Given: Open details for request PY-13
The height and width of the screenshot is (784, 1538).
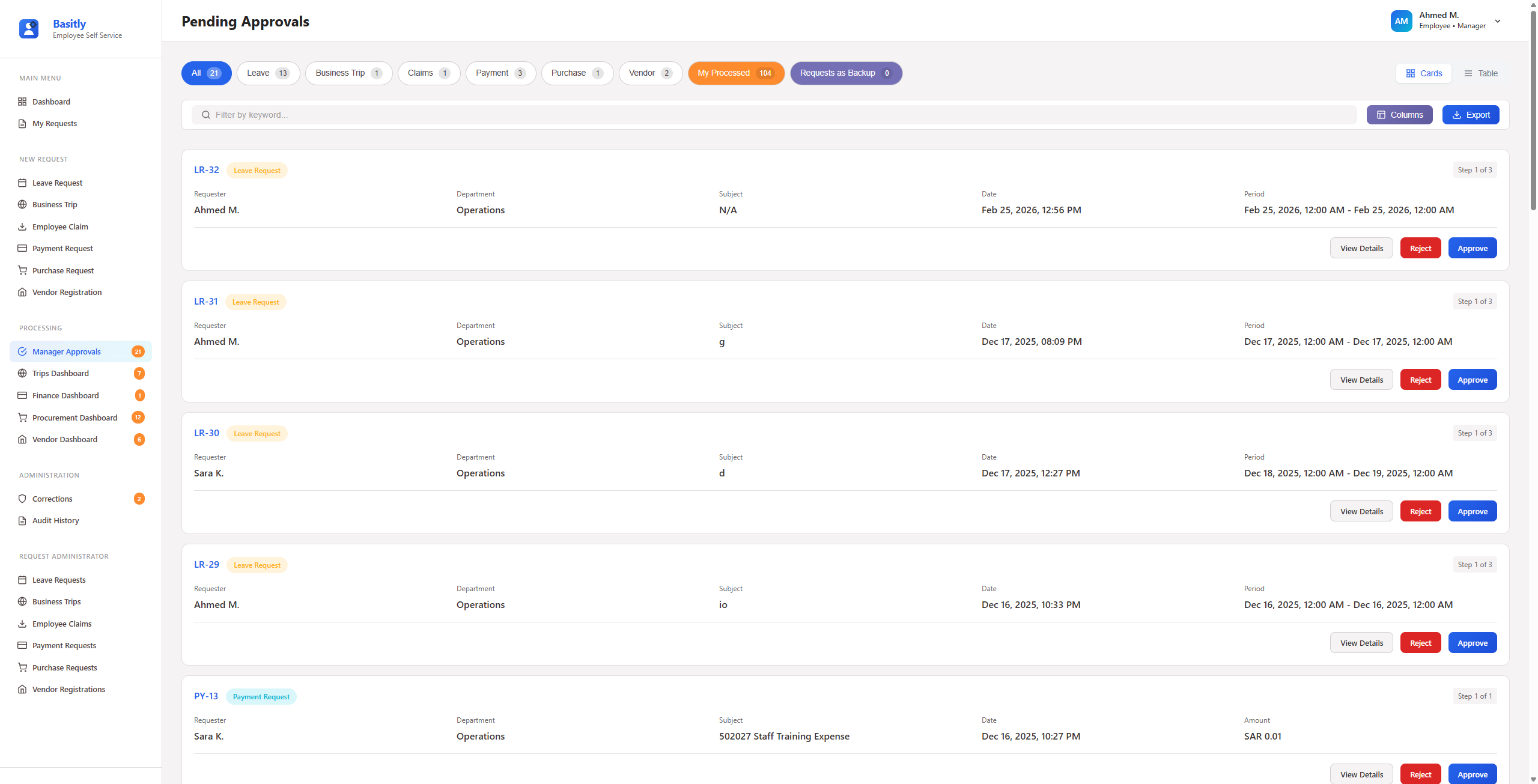Looking at the screenshot, I should click(x=1361, y=774).
